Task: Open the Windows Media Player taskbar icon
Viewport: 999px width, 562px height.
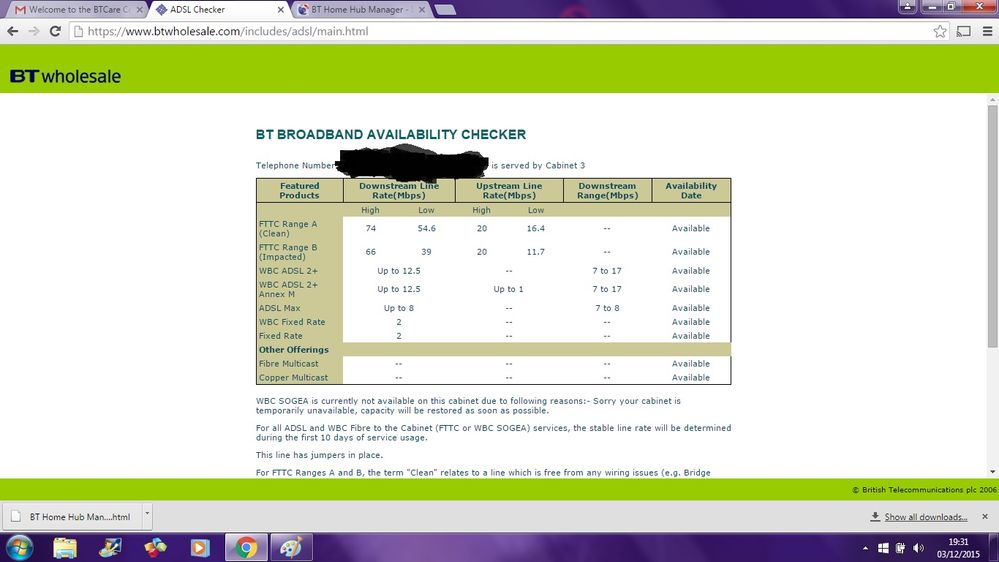Action: tap(200, 547)
